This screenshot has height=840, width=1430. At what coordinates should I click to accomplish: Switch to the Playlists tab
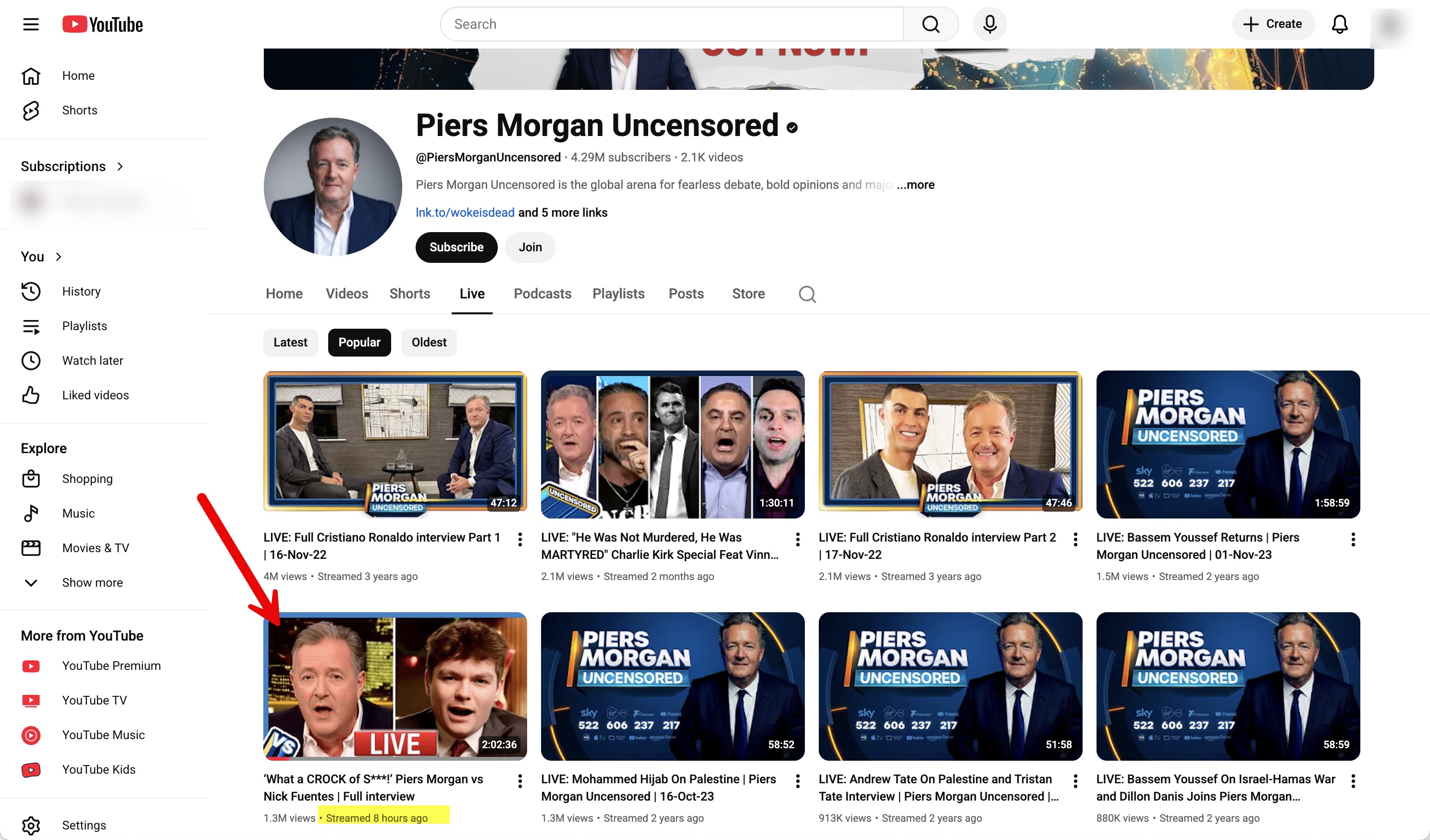[618, 294]
